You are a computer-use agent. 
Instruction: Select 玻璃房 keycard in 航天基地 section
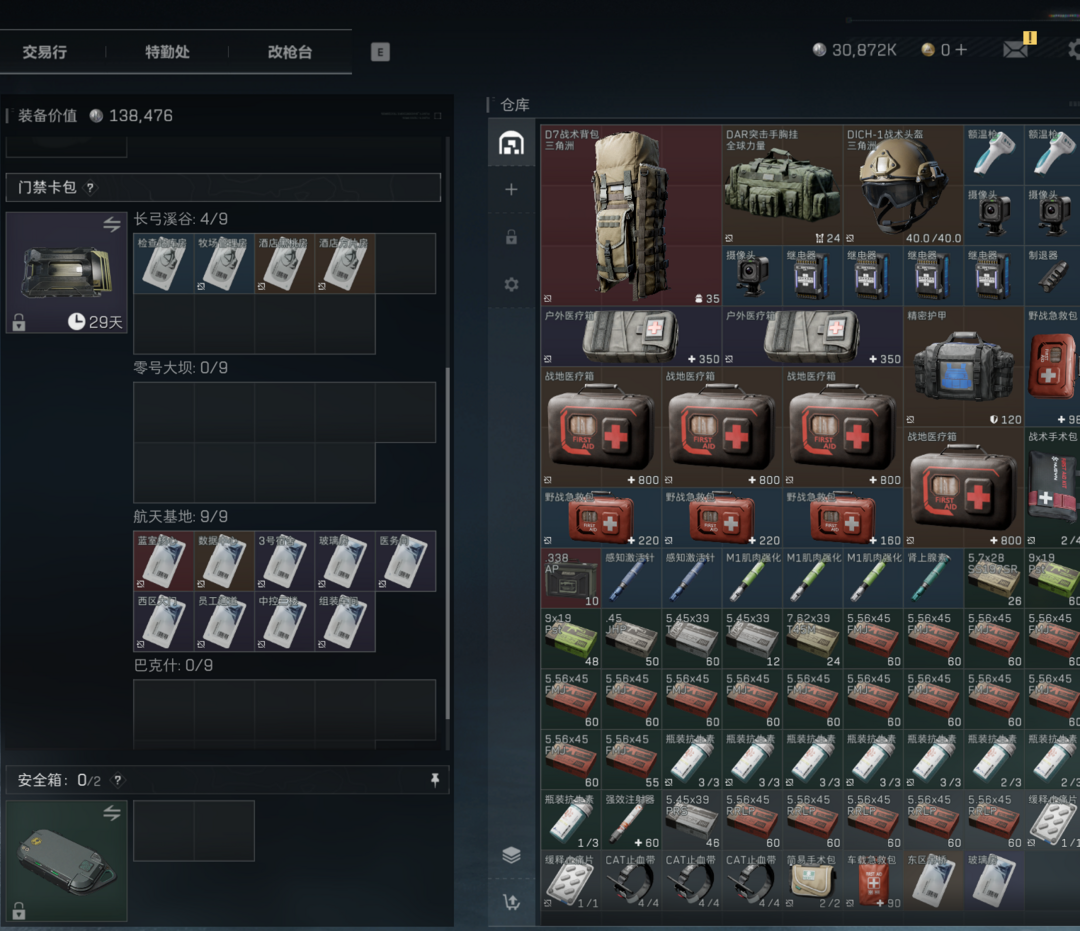[x=345, y=561]
